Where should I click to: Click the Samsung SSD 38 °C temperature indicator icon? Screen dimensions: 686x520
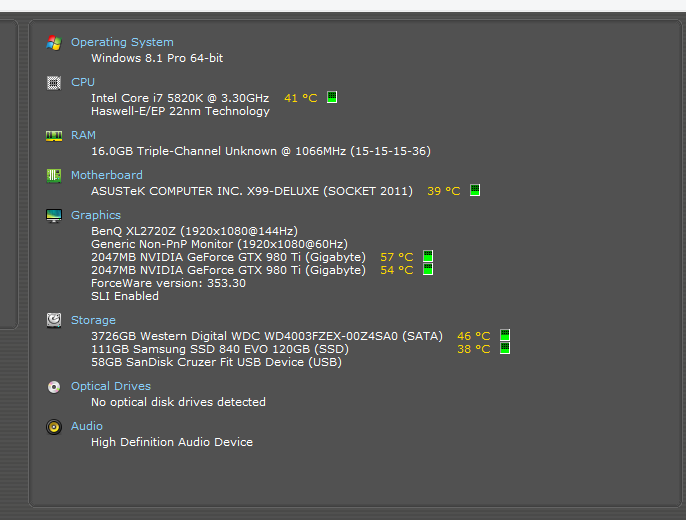point(505,349)
